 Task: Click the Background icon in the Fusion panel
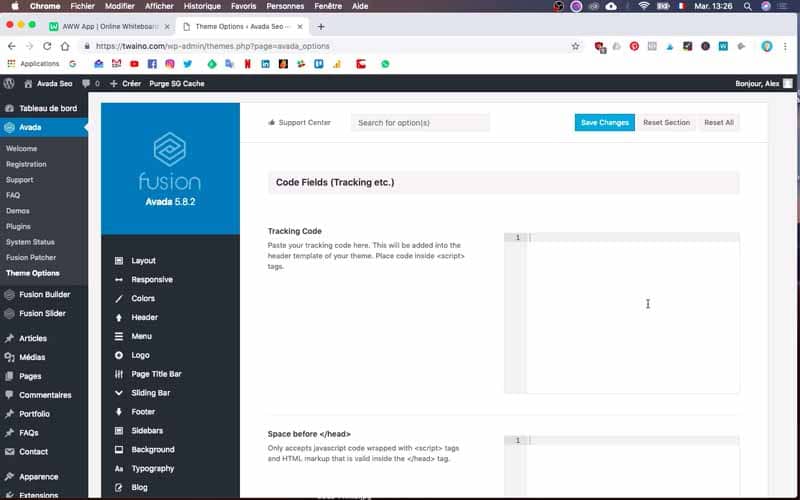point(119,449)
